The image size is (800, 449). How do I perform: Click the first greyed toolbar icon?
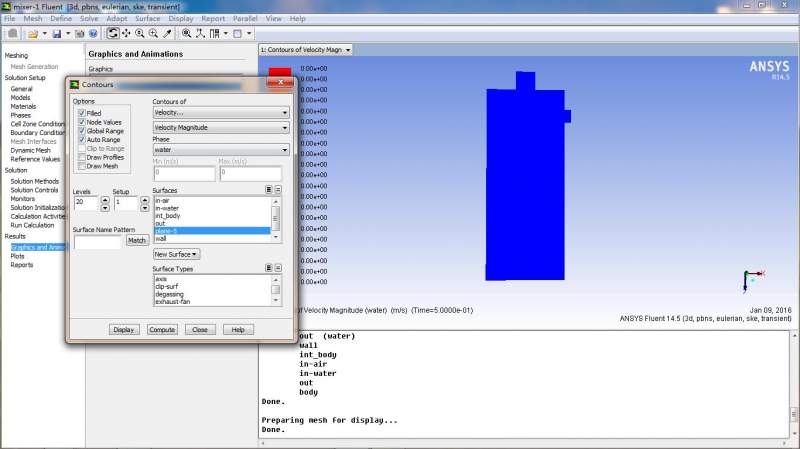pos(13,34)
